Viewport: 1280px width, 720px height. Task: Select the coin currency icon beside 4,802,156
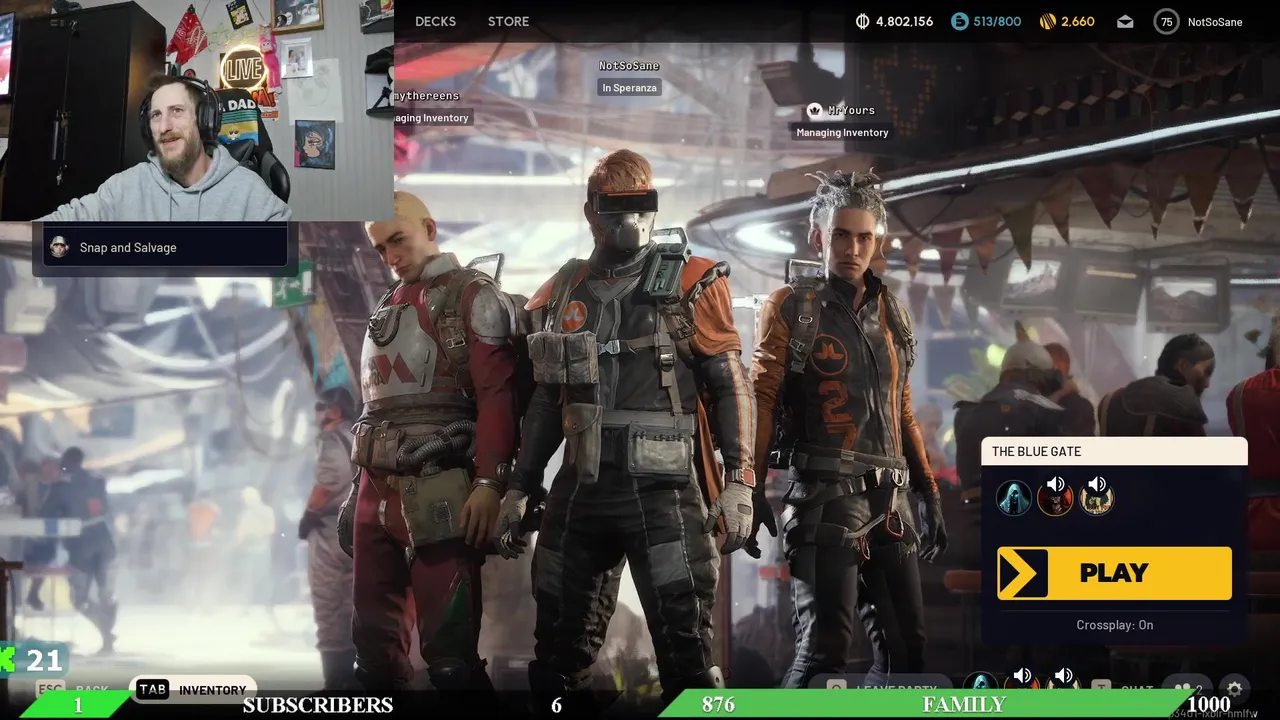[863, 21]
